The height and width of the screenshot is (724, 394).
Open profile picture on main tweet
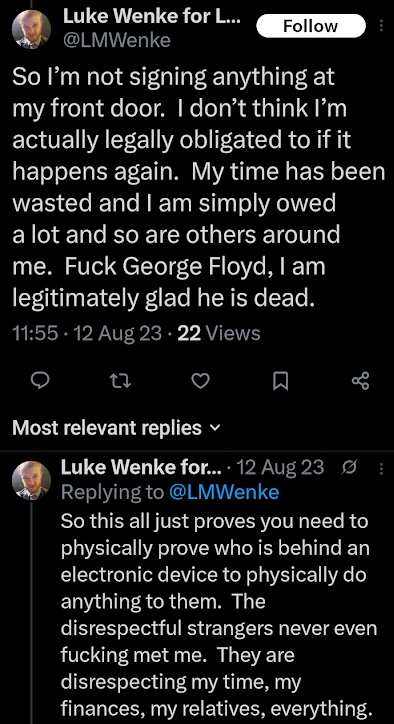click(31, 29)
